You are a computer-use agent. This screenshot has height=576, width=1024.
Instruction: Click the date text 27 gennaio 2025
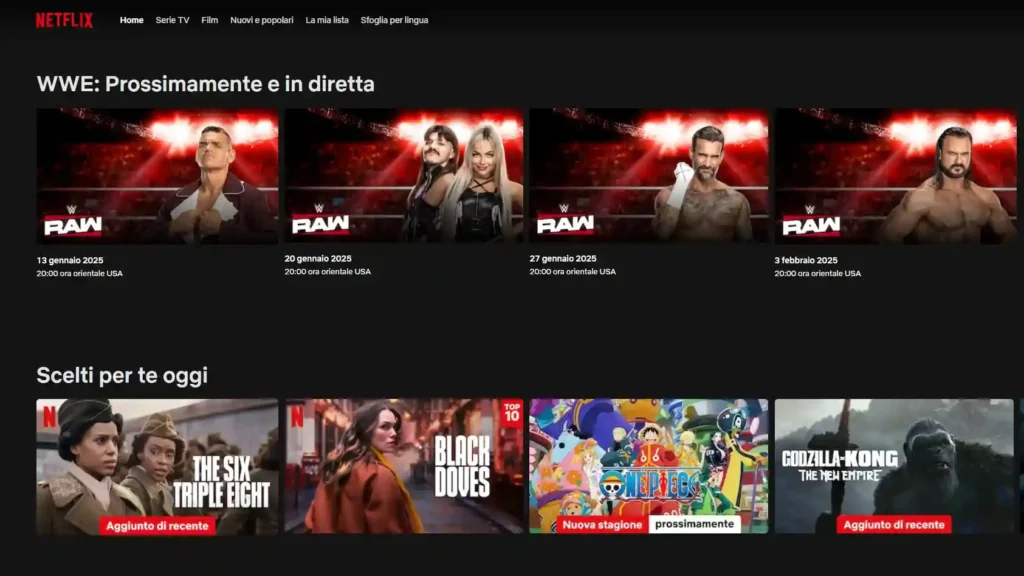[563, 259]
